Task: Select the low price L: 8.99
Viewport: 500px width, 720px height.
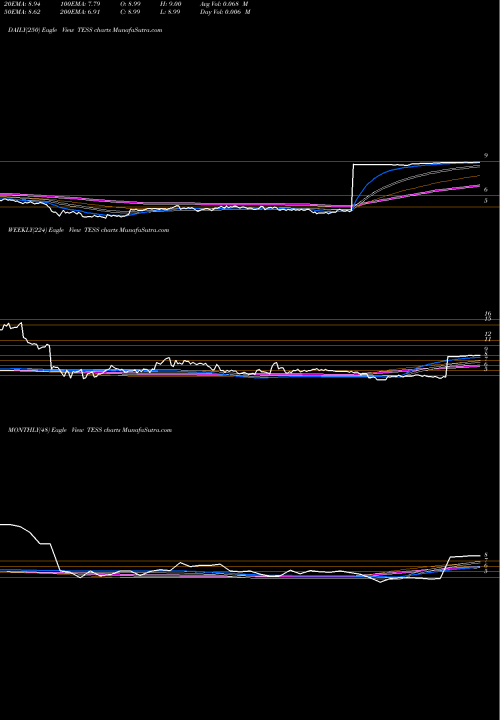Action: pyautogui.click(x=172, y=12)
